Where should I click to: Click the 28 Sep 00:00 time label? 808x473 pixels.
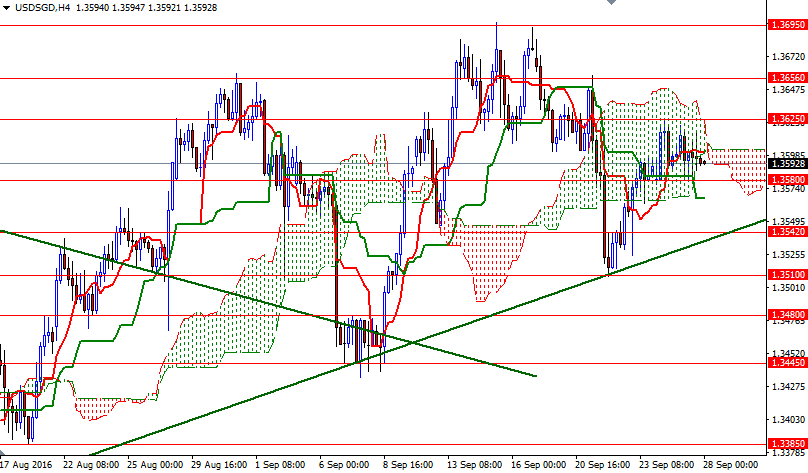click(x=731, y=465)
